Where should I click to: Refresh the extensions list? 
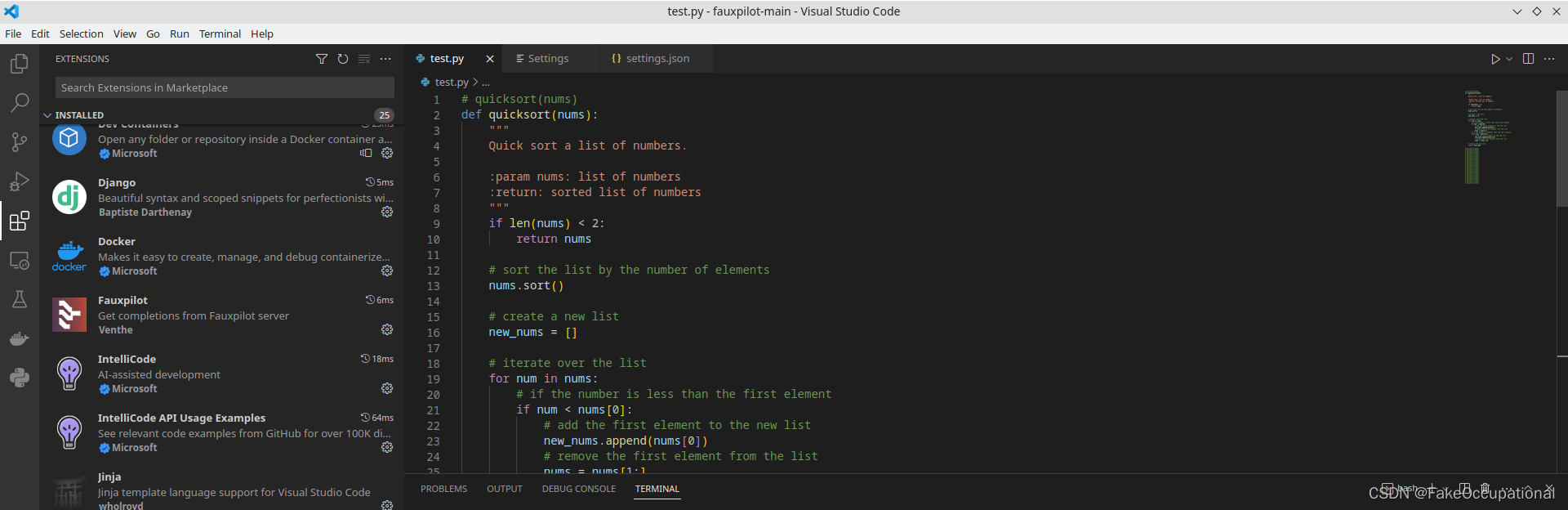click(x=343, y=59)
